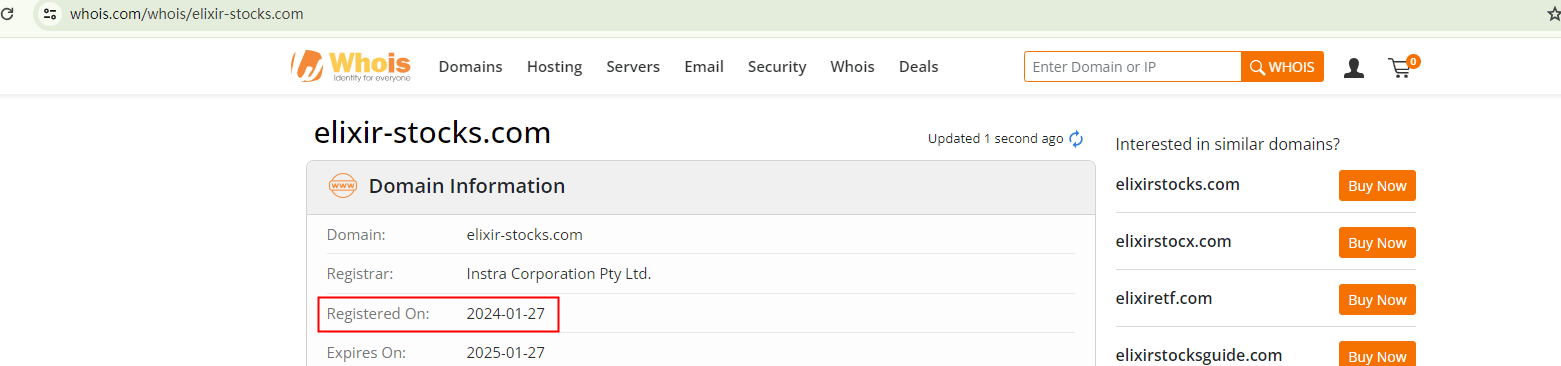The image size is (1561, 366).
Task: Open the user account icon
Action: 1354,68
